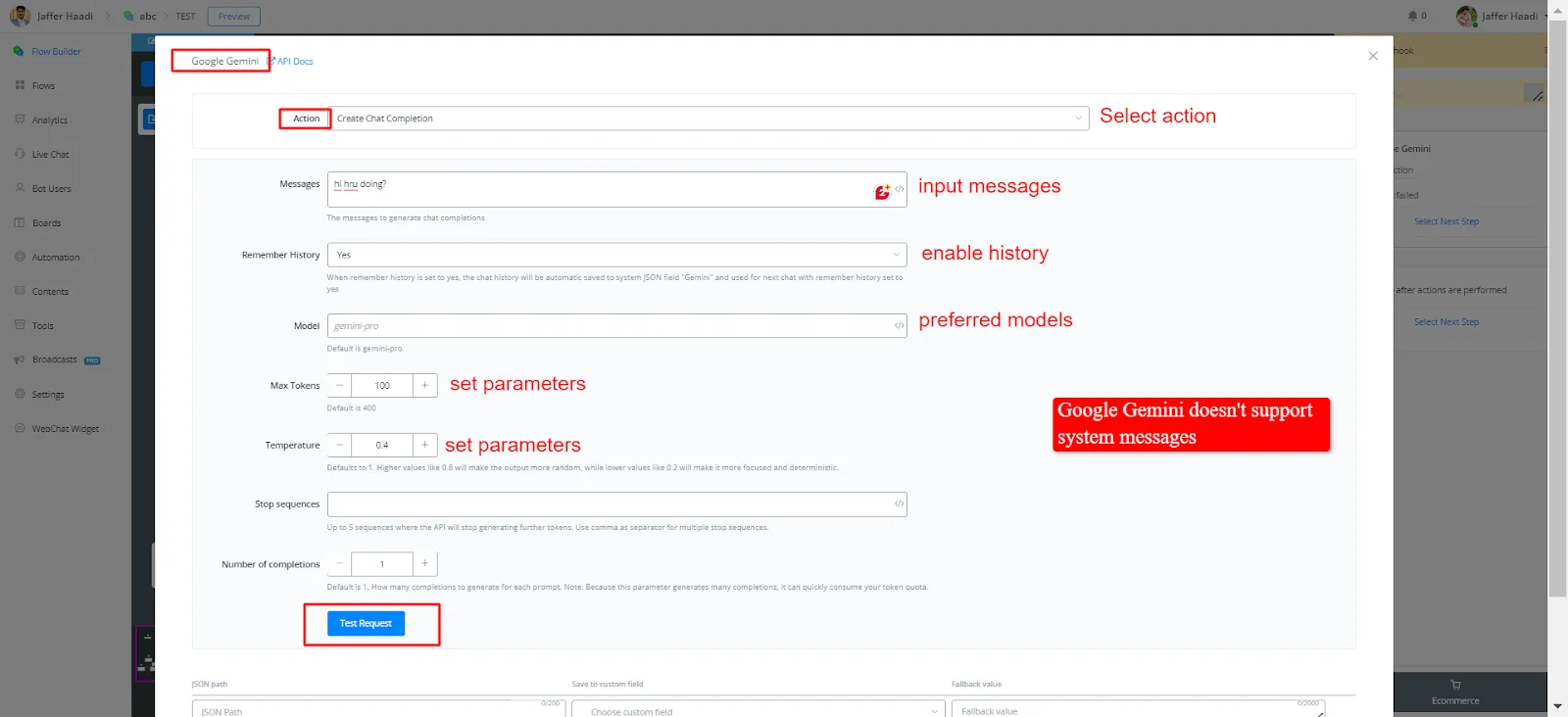Click into the Model input field
Viewport: 1568px width, 717px height.
pos(616,325)
